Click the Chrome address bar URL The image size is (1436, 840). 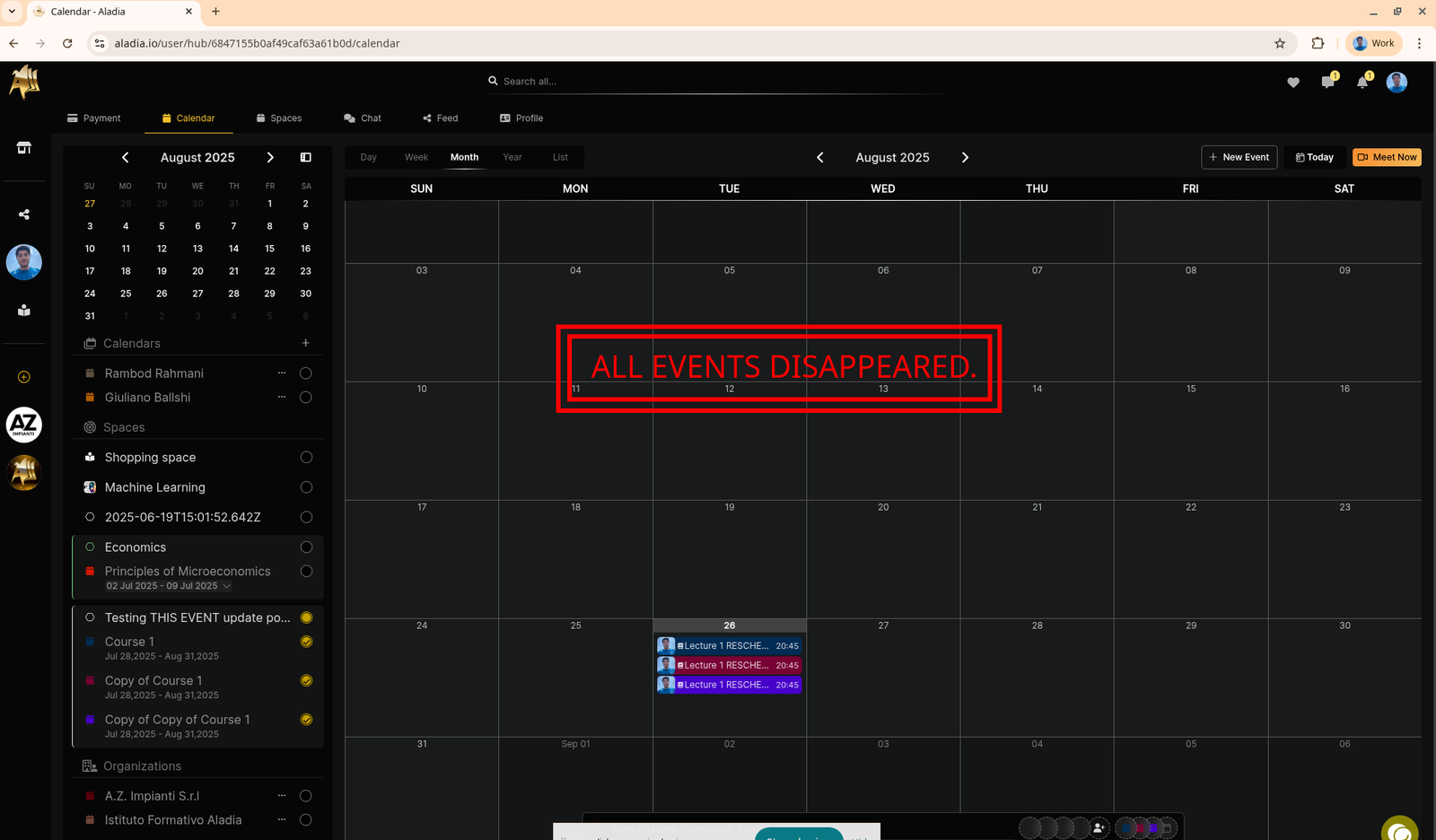pyautogui.click(x=257, y=43)
